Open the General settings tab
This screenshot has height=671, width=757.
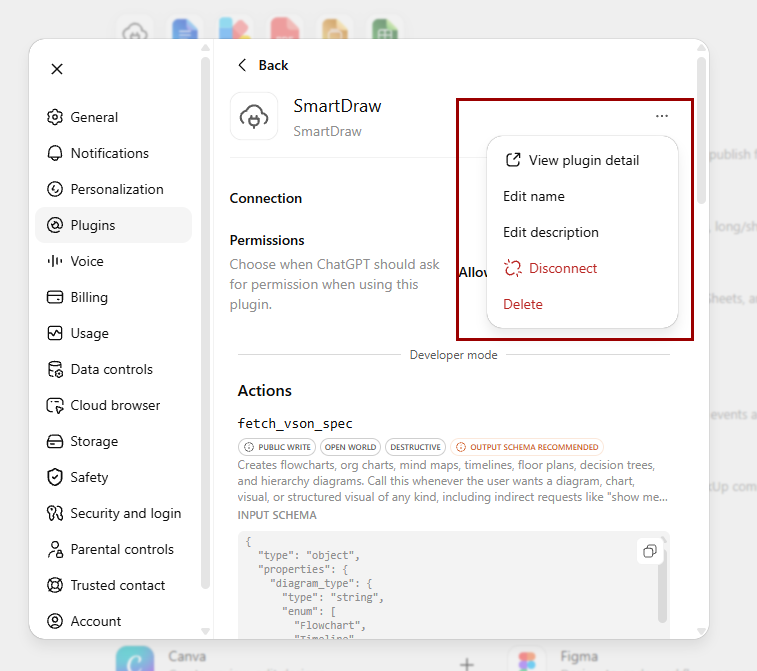pyautogui.click(x=113, y=117)
